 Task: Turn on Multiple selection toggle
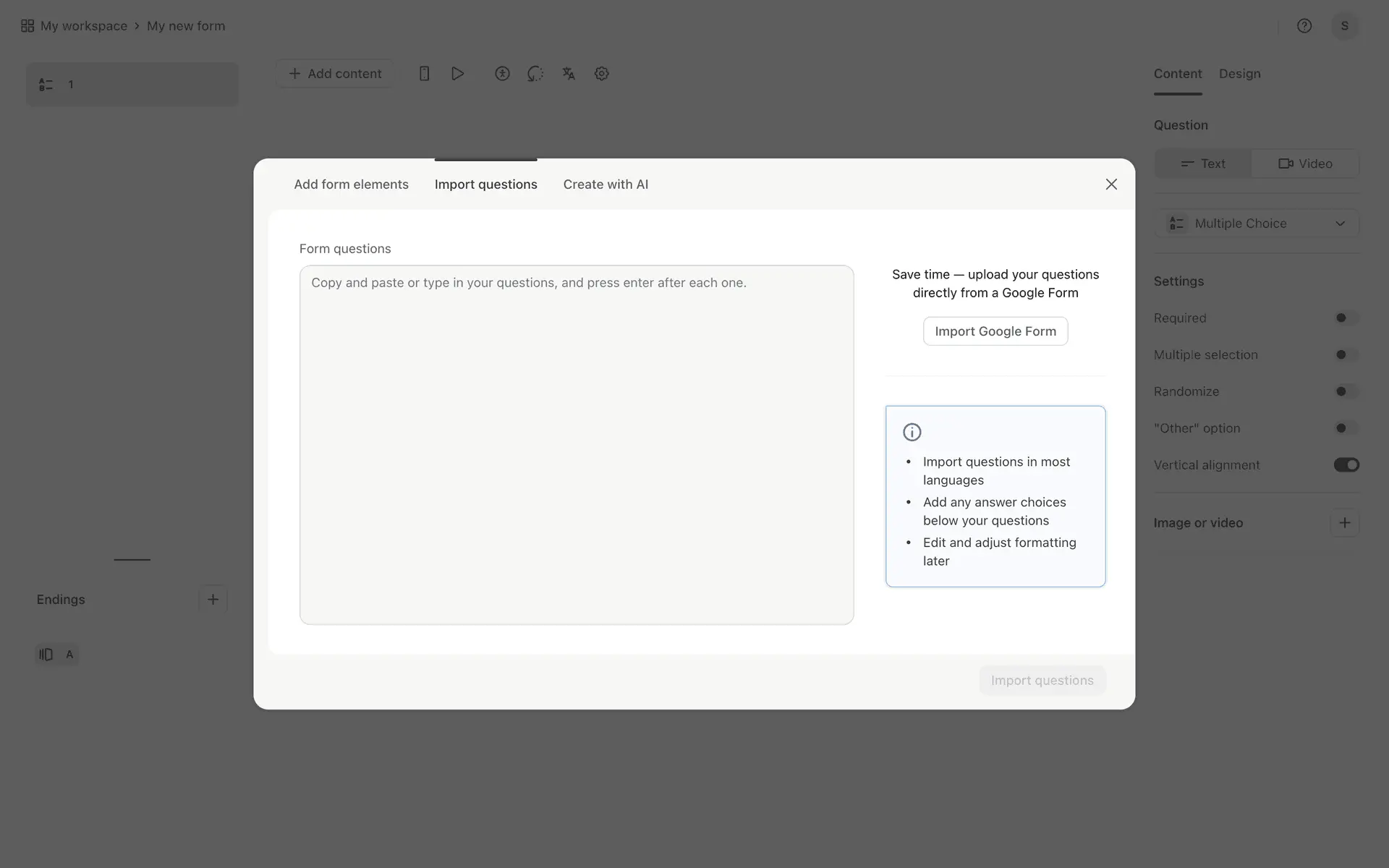1346,354
